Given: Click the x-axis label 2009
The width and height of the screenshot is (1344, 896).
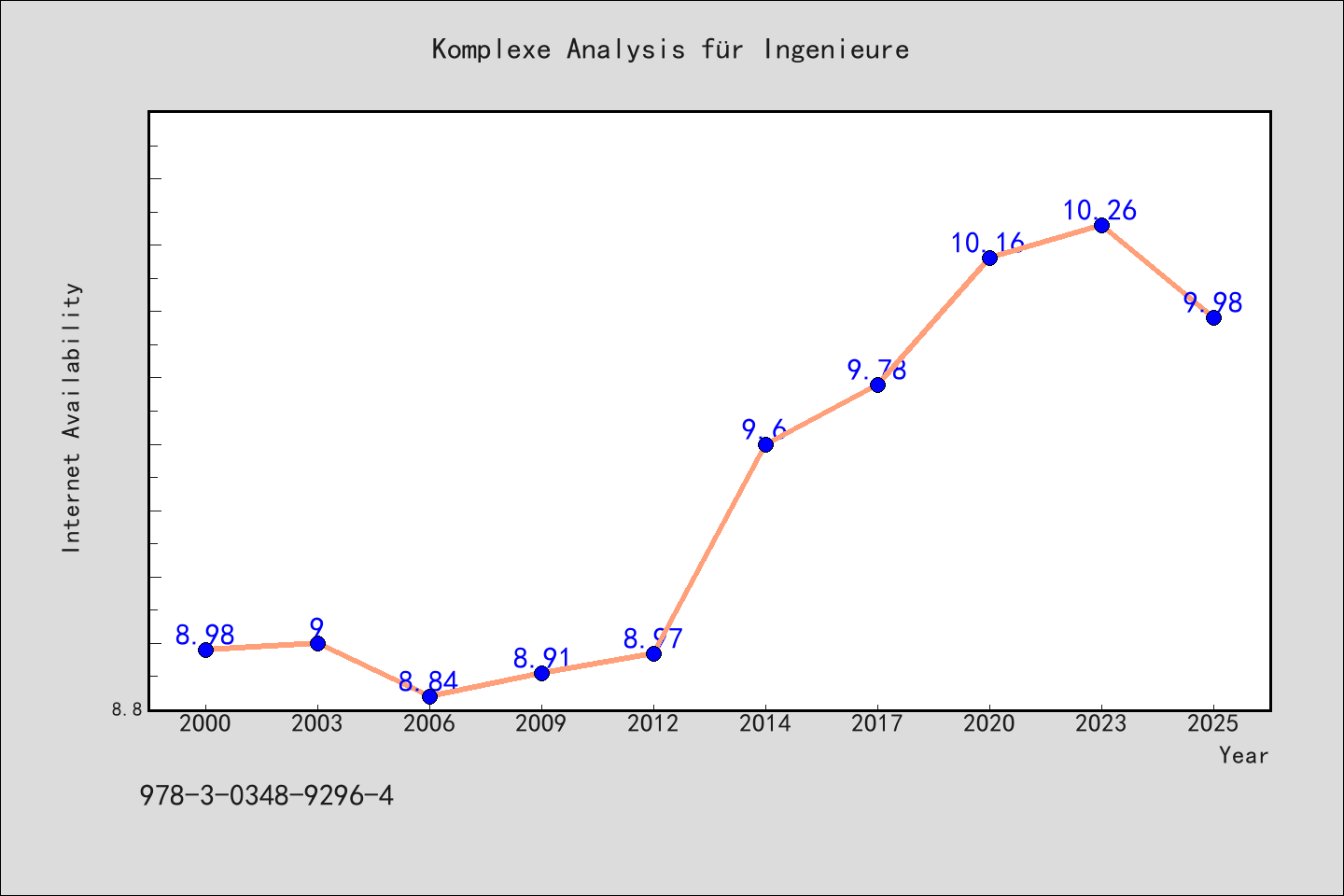Looking at the screenshot, I should pos(541,723).
